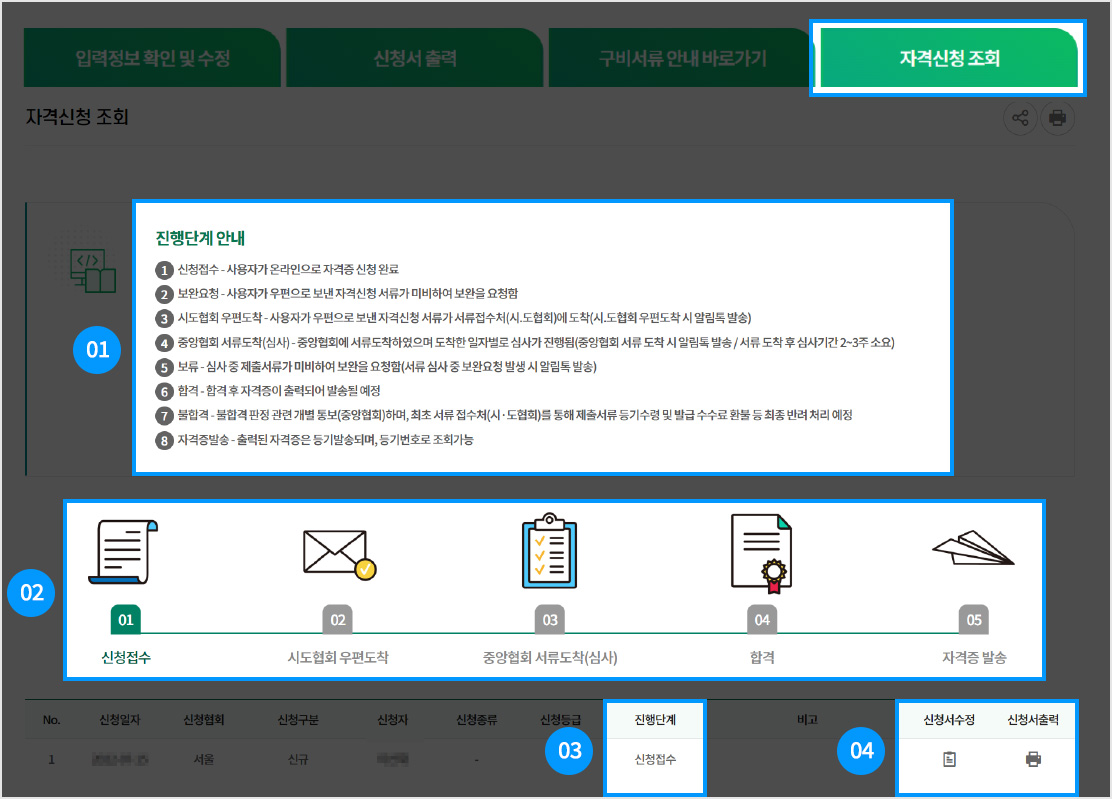Switch to the 신청서 출력 tab
This screenshot has height=799, width=1112.
pos(414,58)
